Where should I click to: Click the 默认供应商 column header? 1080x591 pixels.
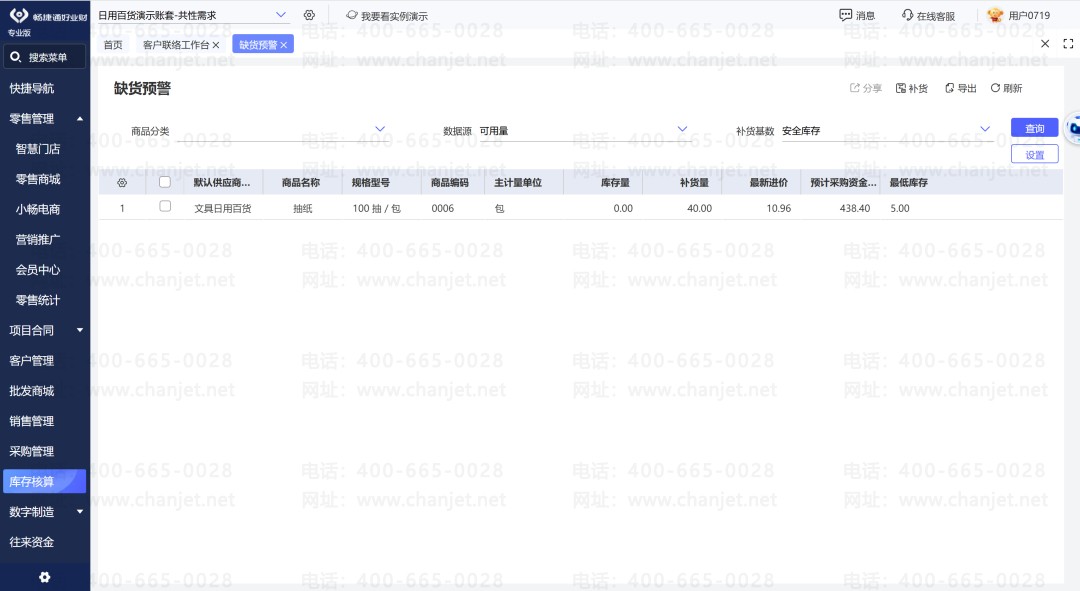pos(222,183)
